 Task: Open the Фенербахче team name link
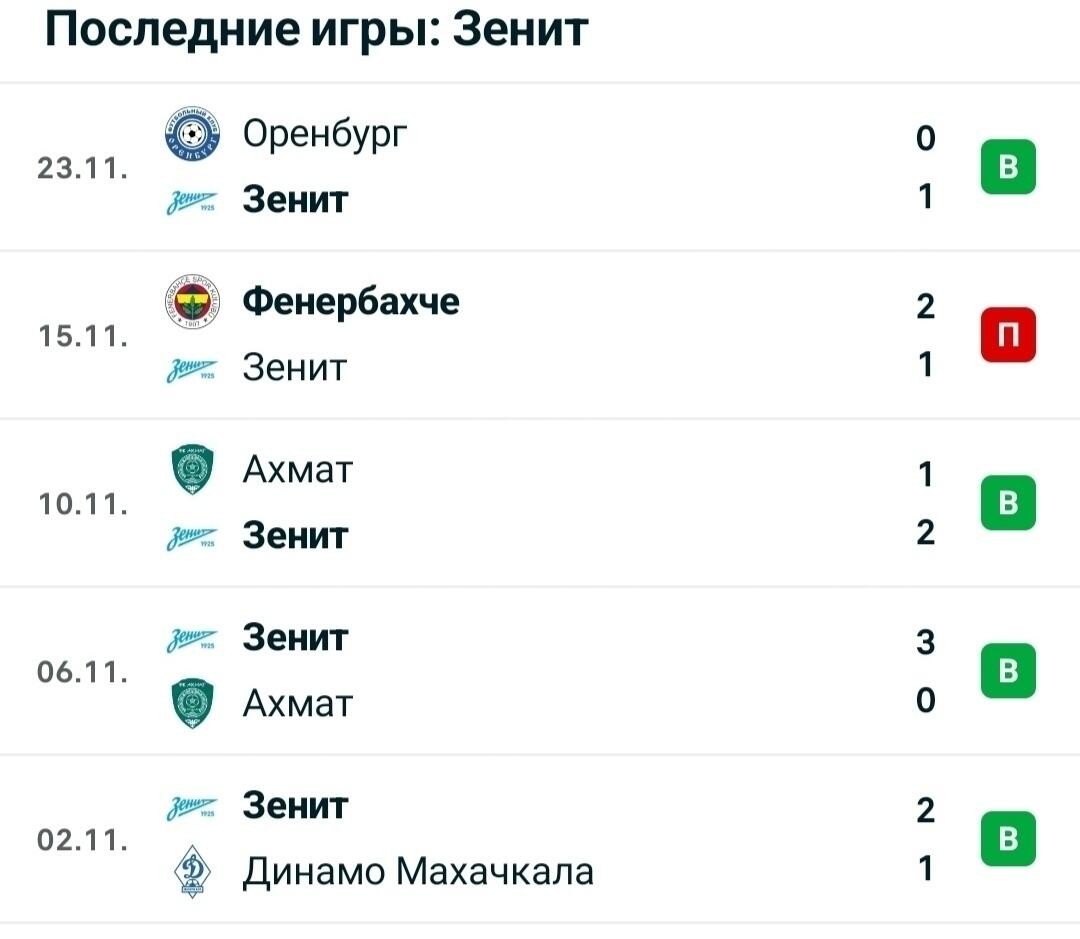351,301
